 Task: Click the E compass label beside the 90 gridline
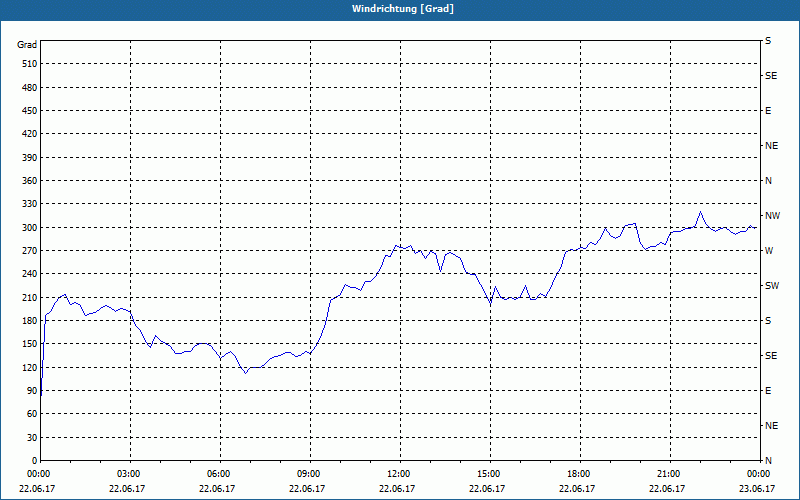point(768,391)
